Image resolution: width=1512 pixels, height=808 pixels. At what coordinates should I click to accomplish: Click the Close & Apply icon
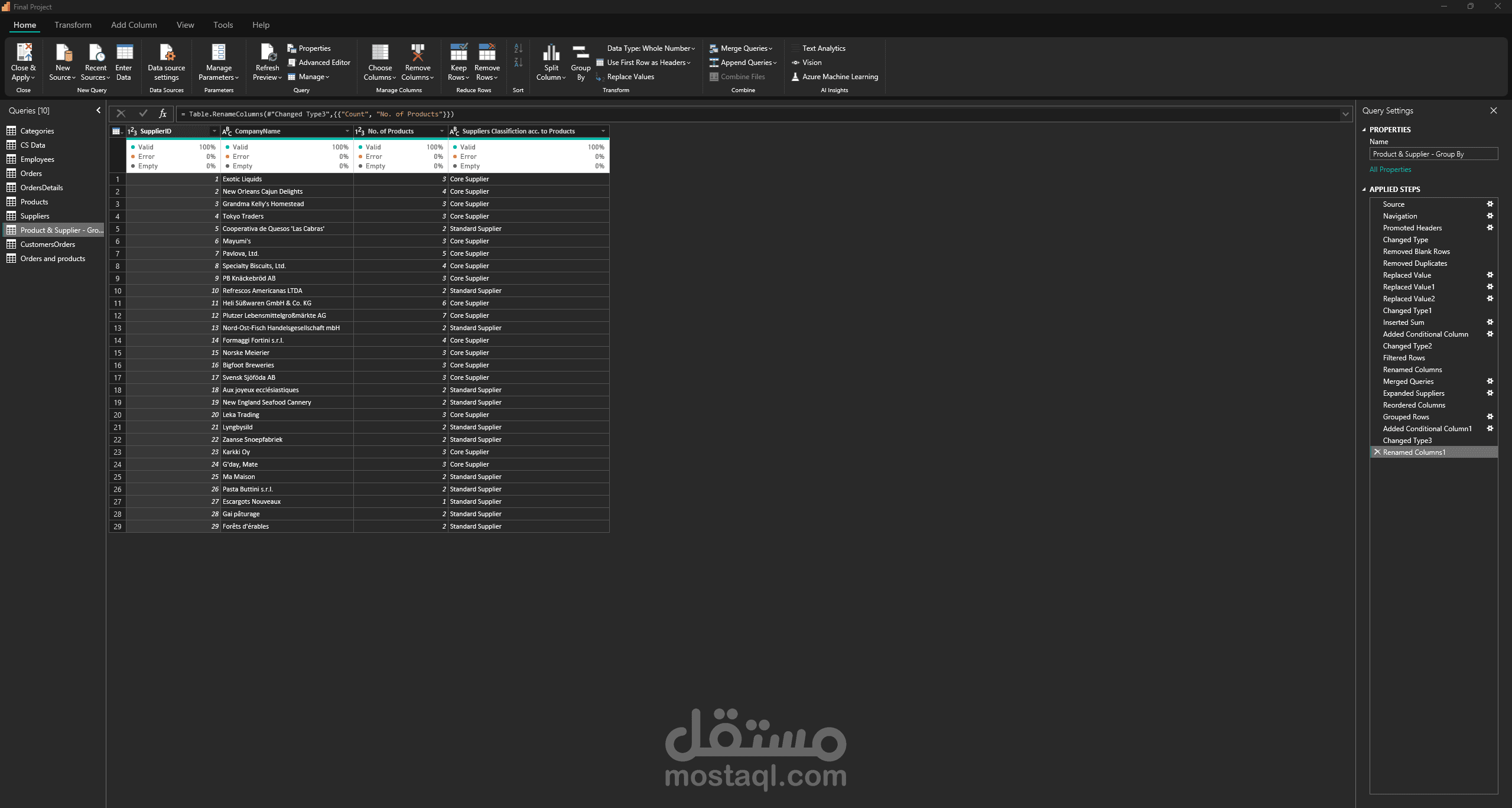coord(24,53)
